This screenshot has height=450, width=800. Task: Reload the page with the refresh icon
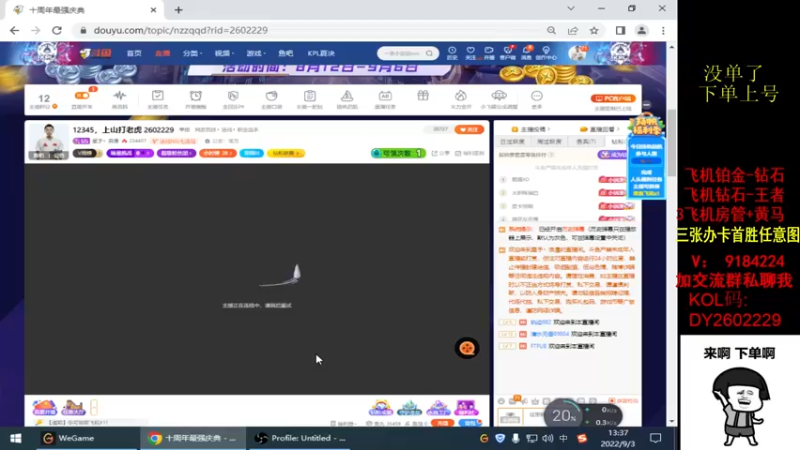pos(57,31)
